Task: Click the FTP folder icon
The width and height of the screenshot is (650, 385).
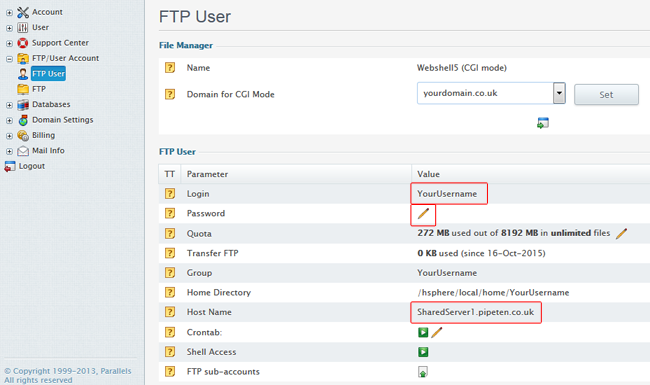Action: 23,89
